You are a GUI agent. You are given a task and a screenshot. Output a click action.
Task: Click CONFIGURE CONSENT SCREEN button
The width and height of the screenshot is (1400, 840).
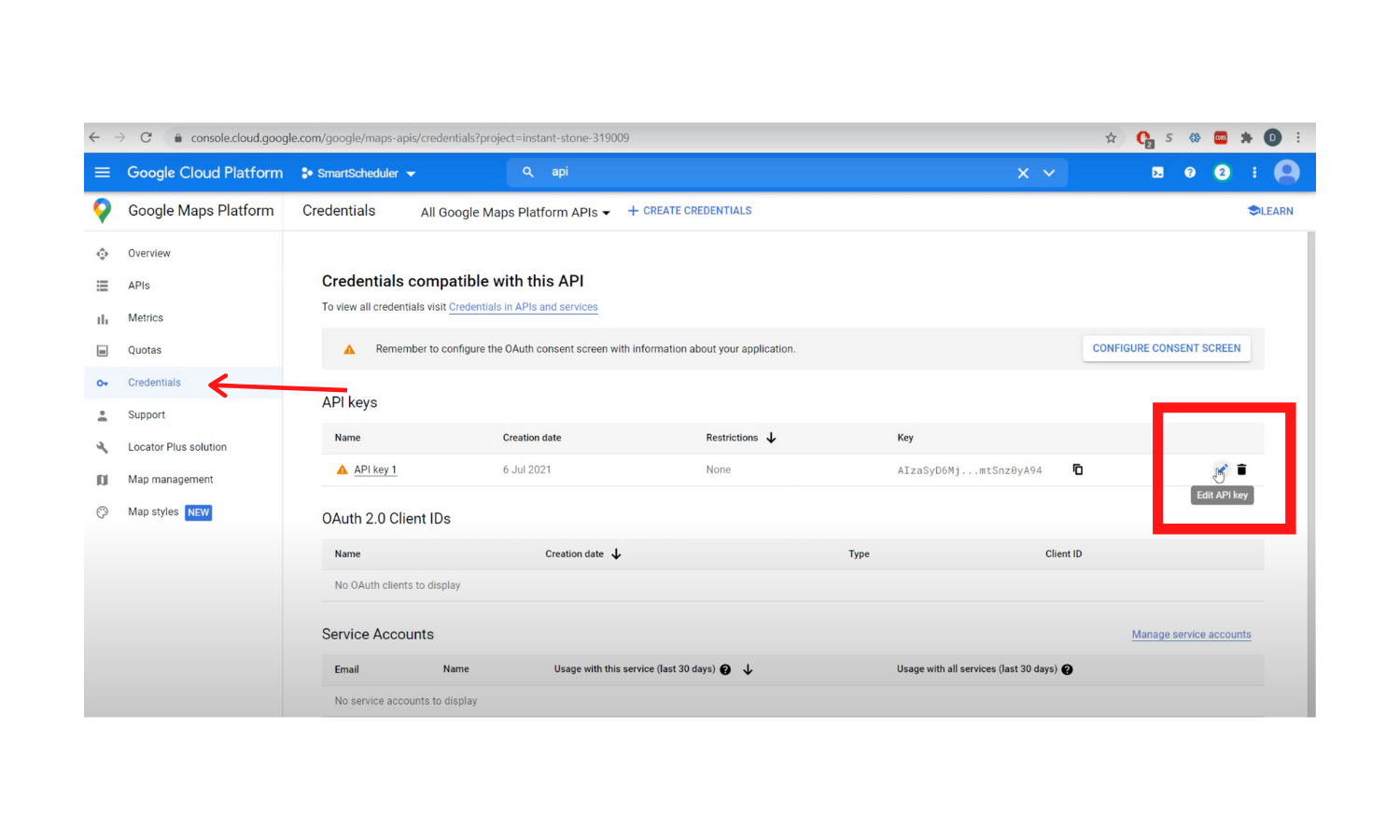tap(1166, 348)
